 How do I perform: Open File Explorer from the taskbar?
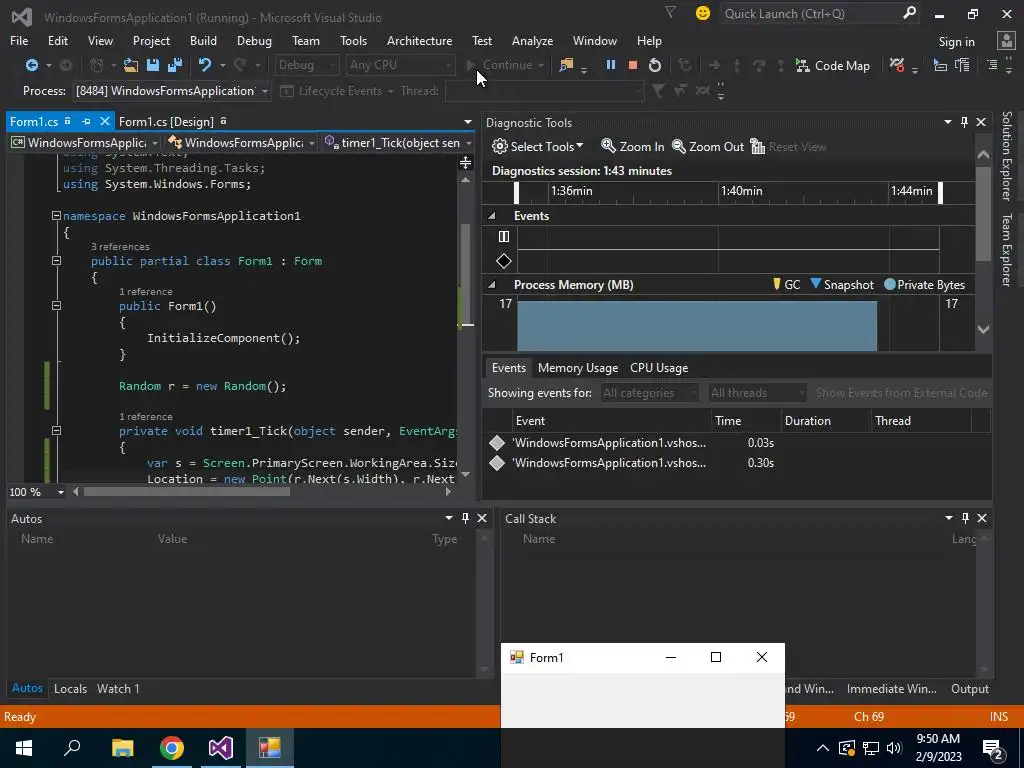pyautogui.click(x=122, y=748)
